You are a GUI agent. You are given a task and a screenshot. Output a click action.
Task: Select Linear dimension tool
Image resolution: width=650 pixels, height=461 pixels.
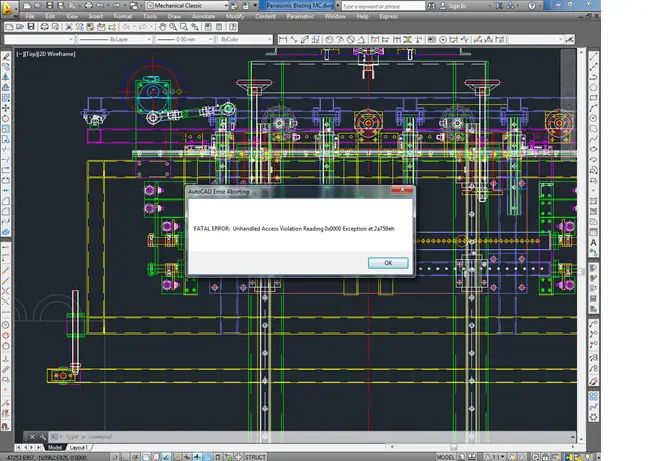click(283, 39)
